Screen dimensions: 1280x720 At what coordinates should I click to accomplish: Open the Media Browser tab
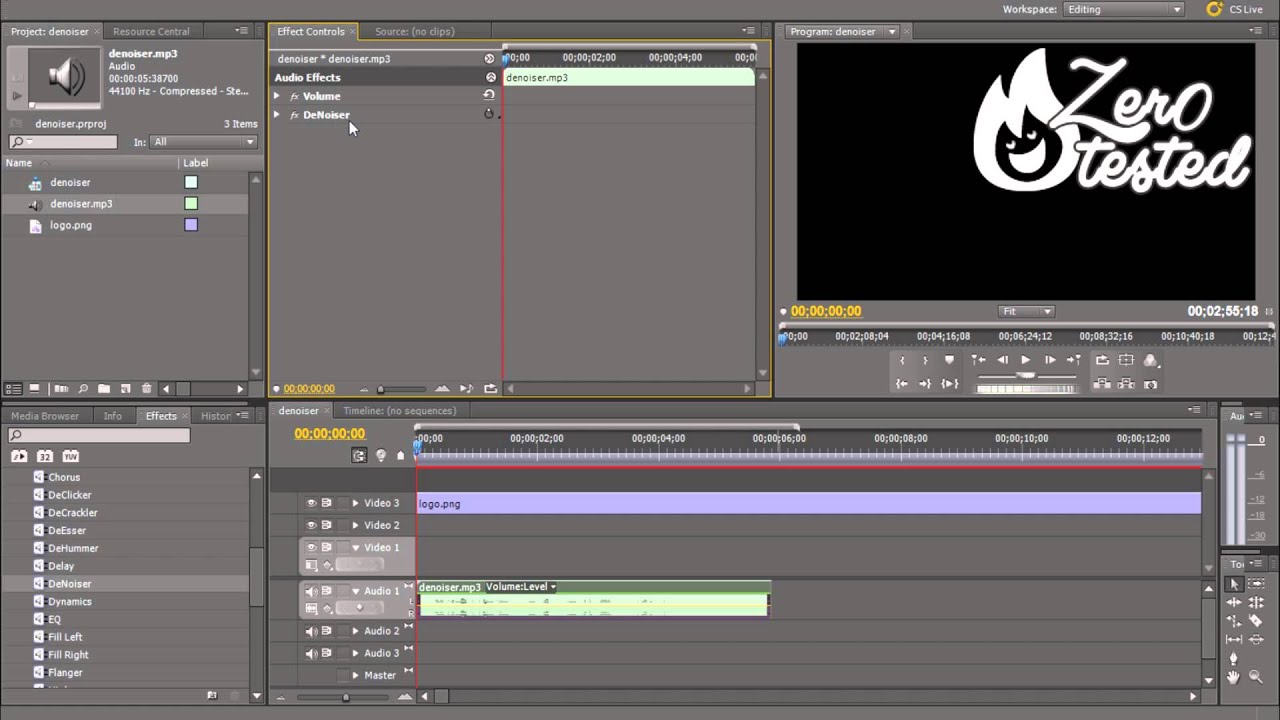pyautogui.click(x=45, y=416)
